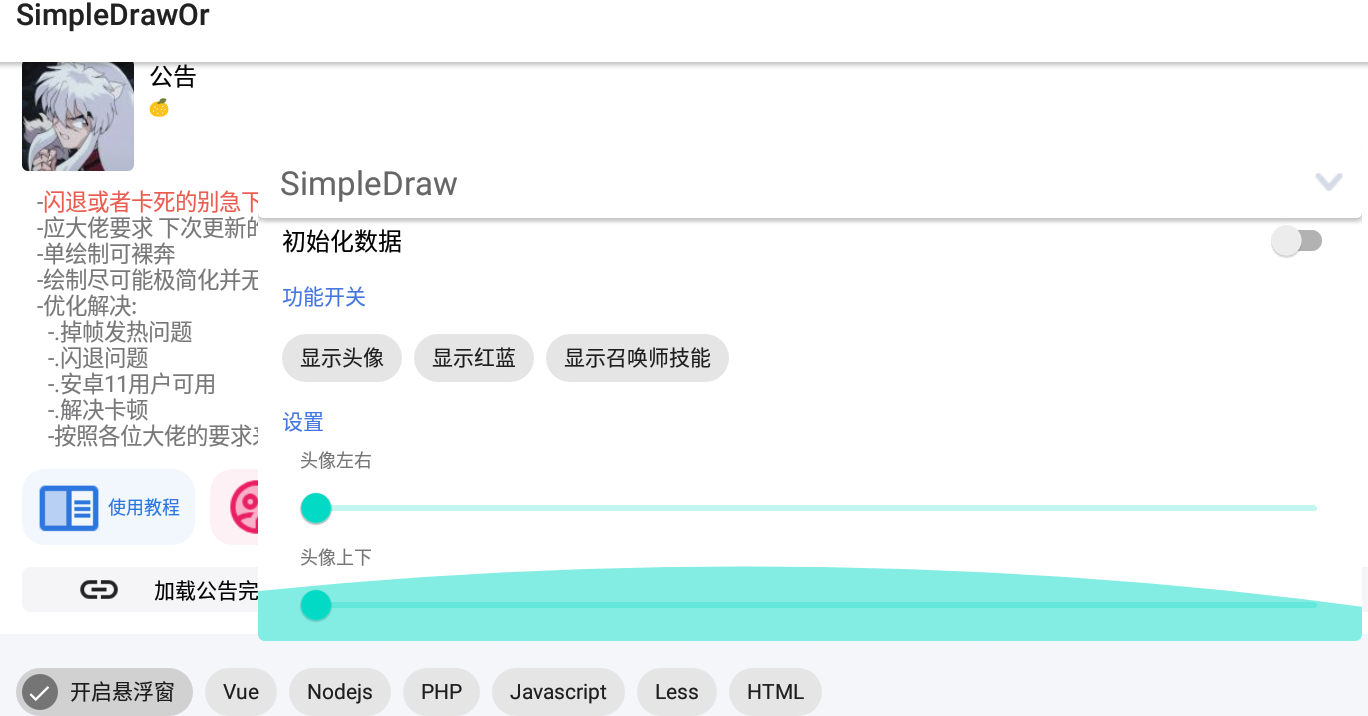
Task: Enable the 显示召唤师技能 chip
Action: [637, 358]
